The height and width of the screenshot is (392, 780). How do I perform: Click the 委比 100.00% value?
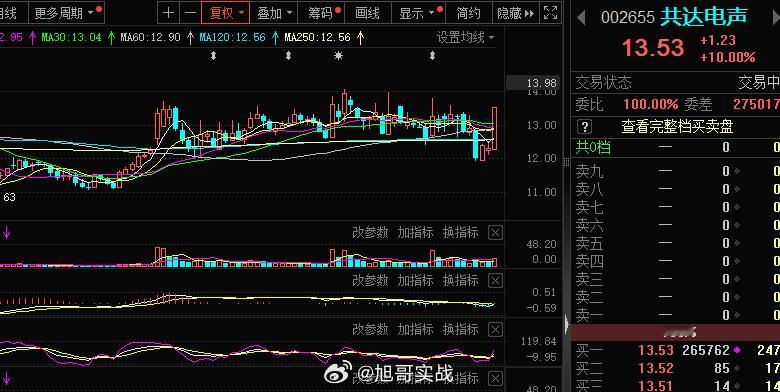click(651, 104)
